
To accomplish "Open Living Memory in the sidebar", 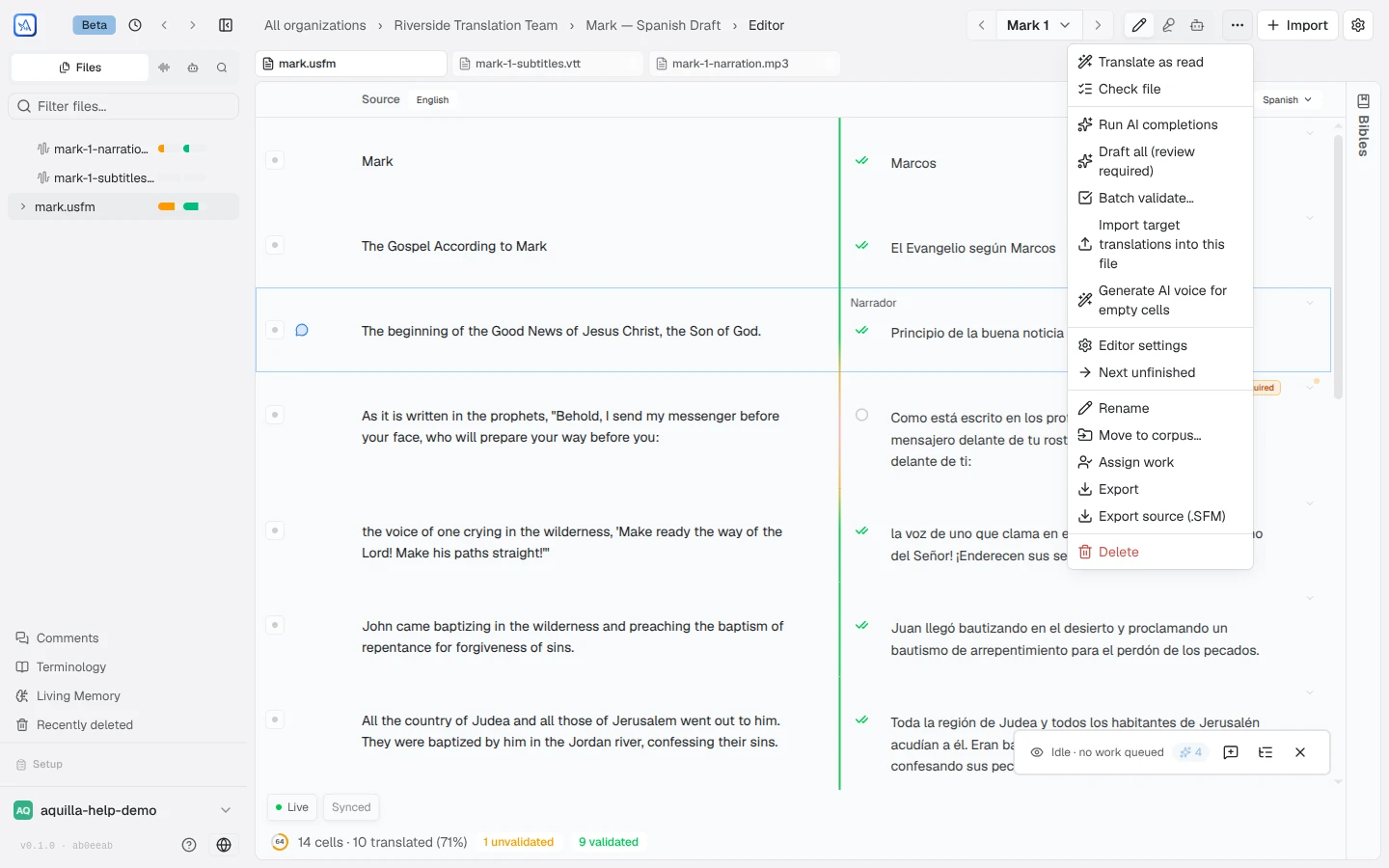I will coord(78,695).
